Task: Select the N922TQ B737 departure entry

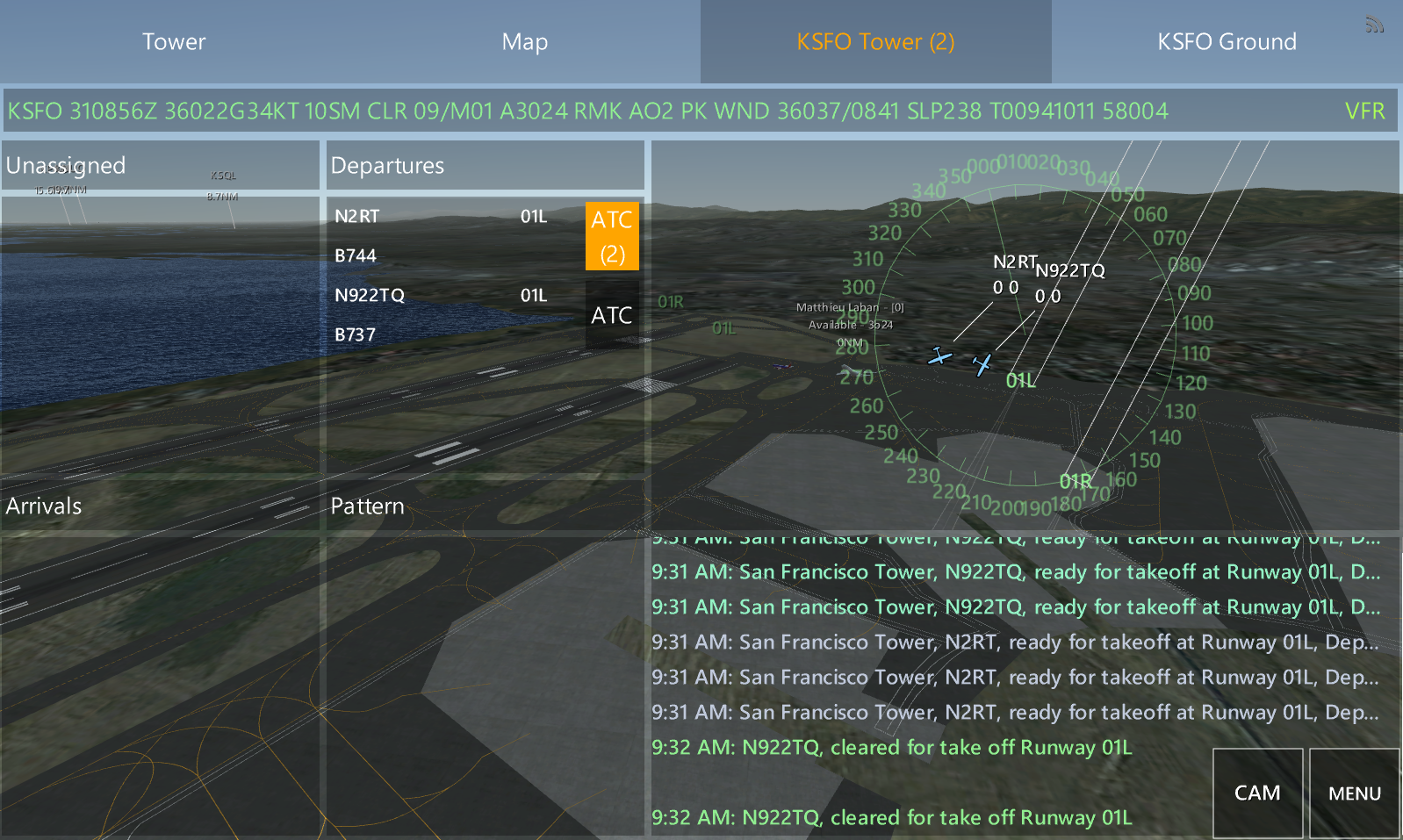Action: (456, 315)
